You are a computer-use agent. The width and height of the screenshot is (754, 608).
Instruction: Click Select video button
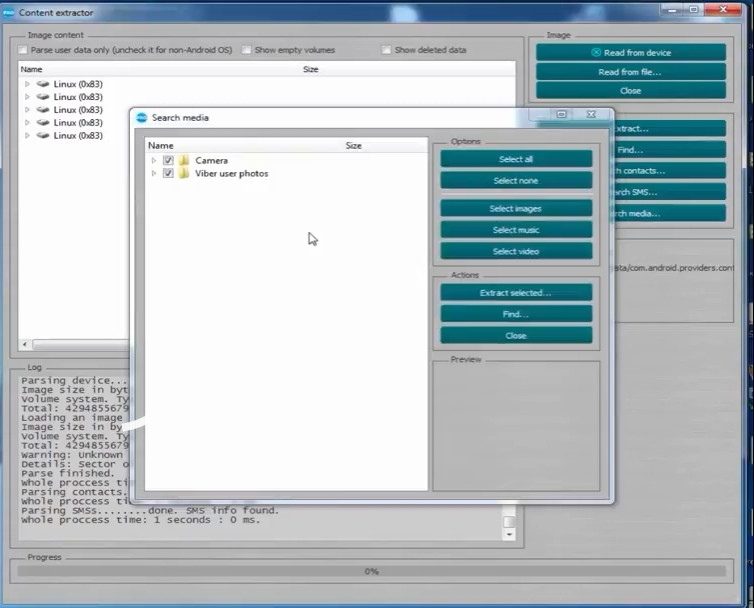[x=516, y=251]
